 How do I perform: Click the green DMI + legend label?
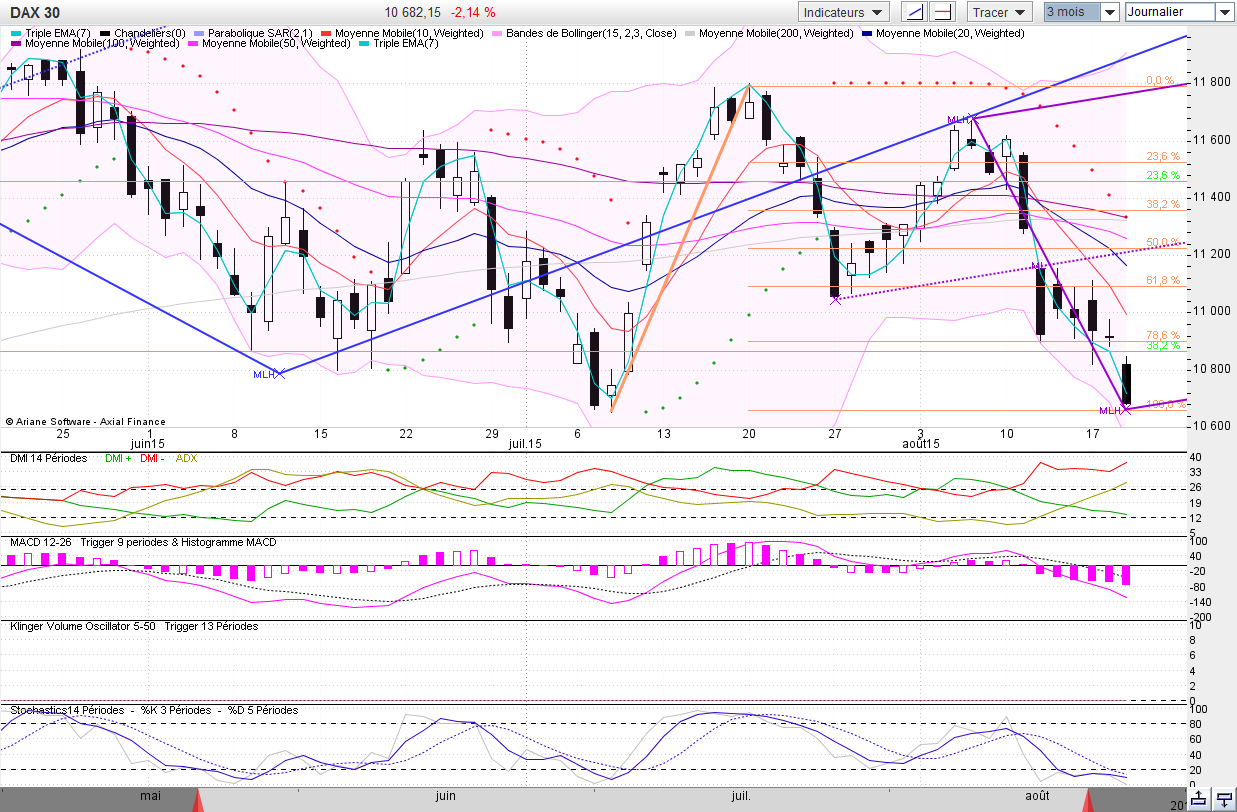click(x=117, y=458)
